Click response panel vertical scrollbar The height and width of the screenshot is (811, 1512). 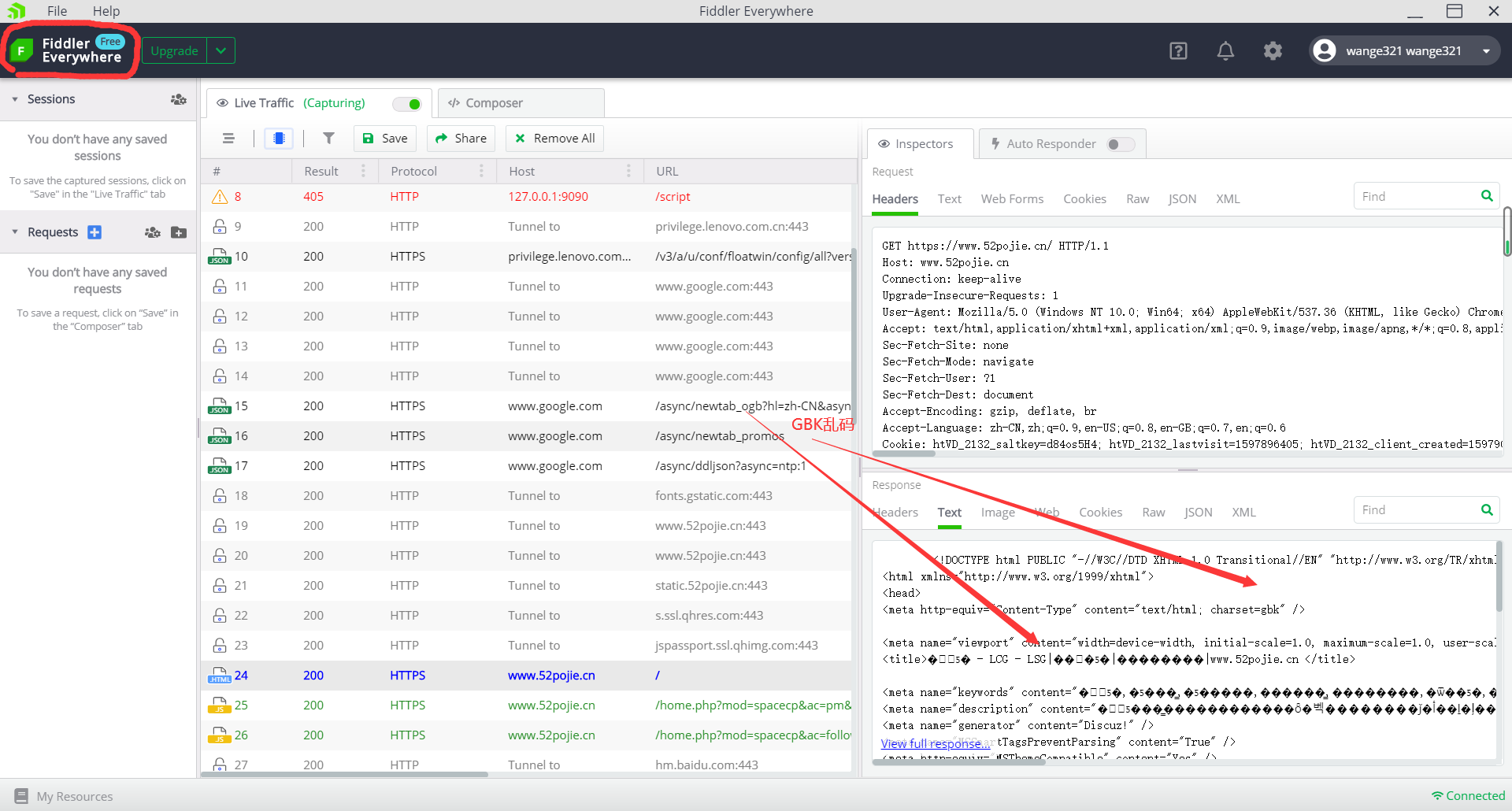(x=1499, y=576)
